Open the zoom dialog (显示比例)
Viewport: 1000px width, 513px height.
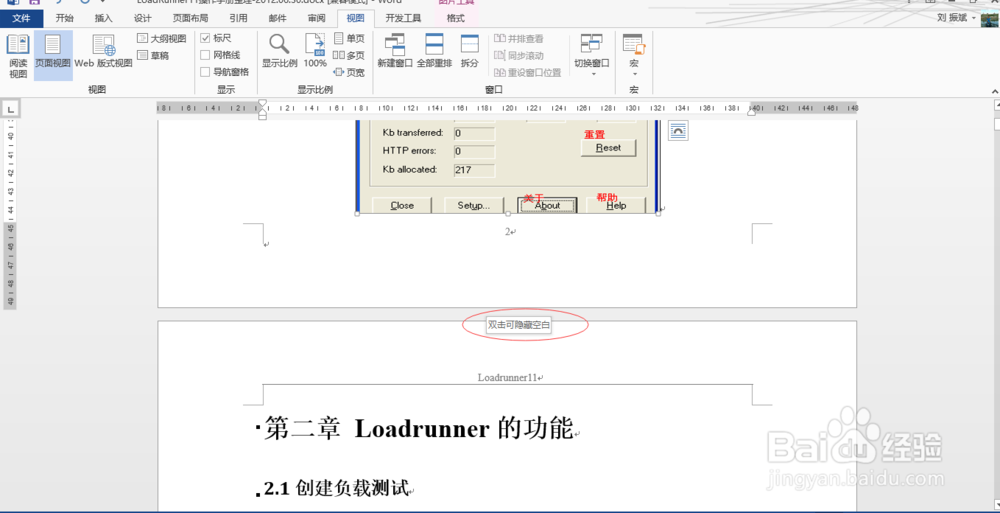[279, 51]
